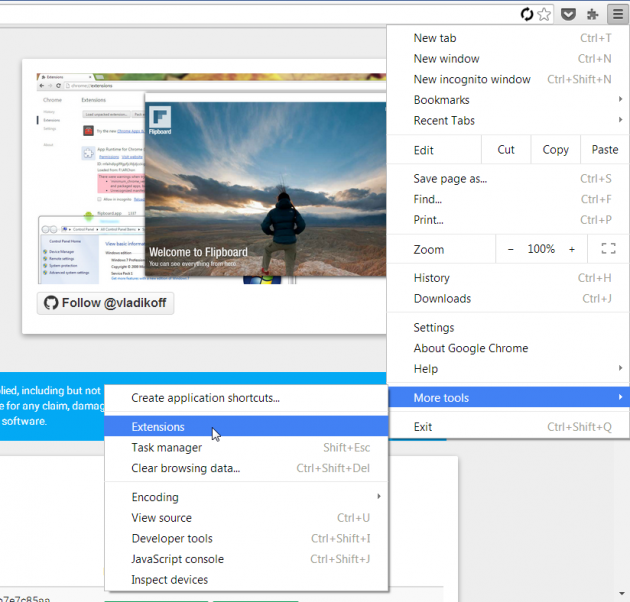The height and width of the screenshot is (602, 630).
Task: Expand the Encoding submenu
Action: tap(246, 497)
